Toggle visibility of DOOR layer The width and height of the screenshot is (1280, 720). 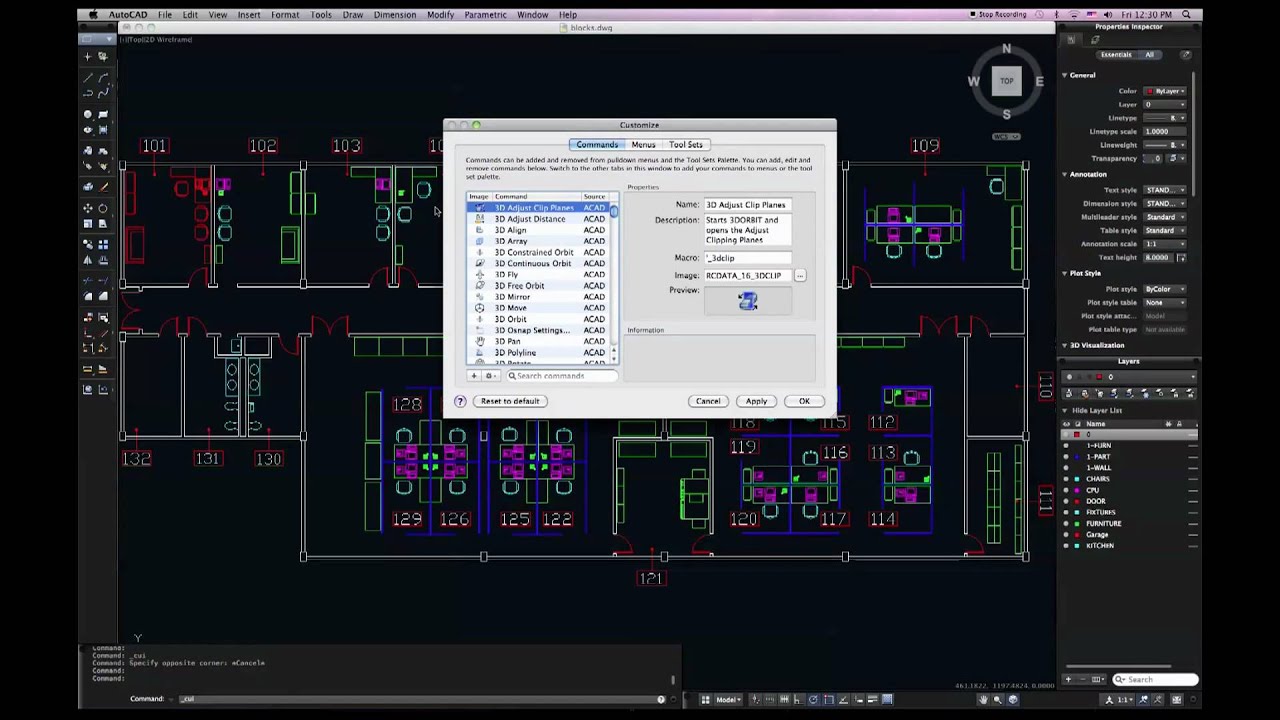click(1066, 501)
